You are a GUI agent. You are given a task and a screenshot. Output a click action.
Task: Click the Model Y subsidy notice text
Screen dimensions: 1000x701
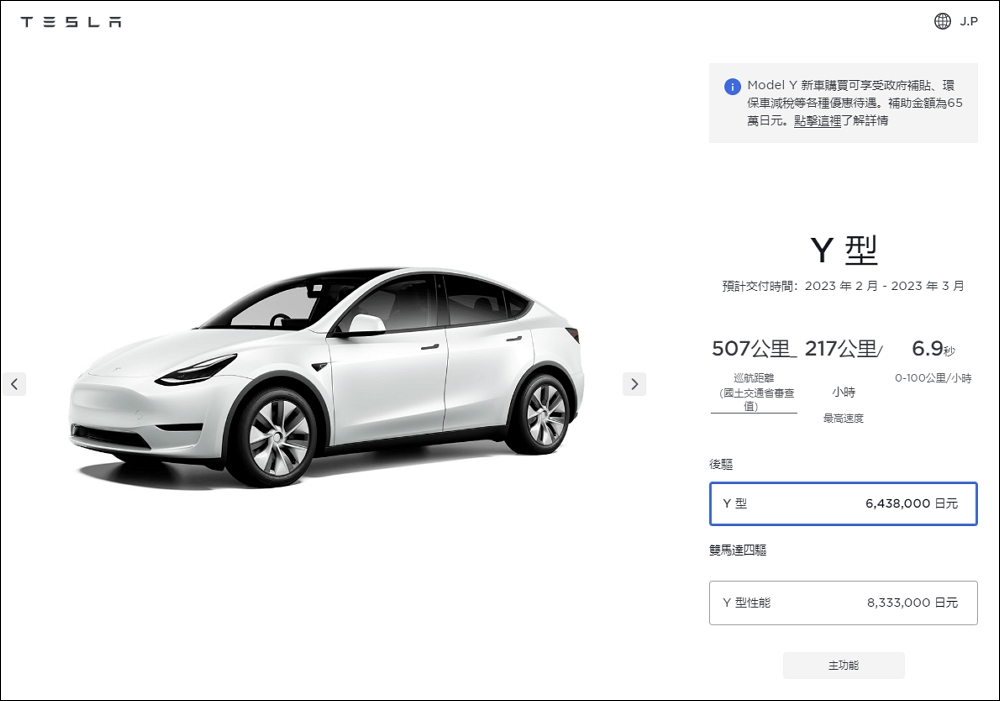click(x=855, y=103)
